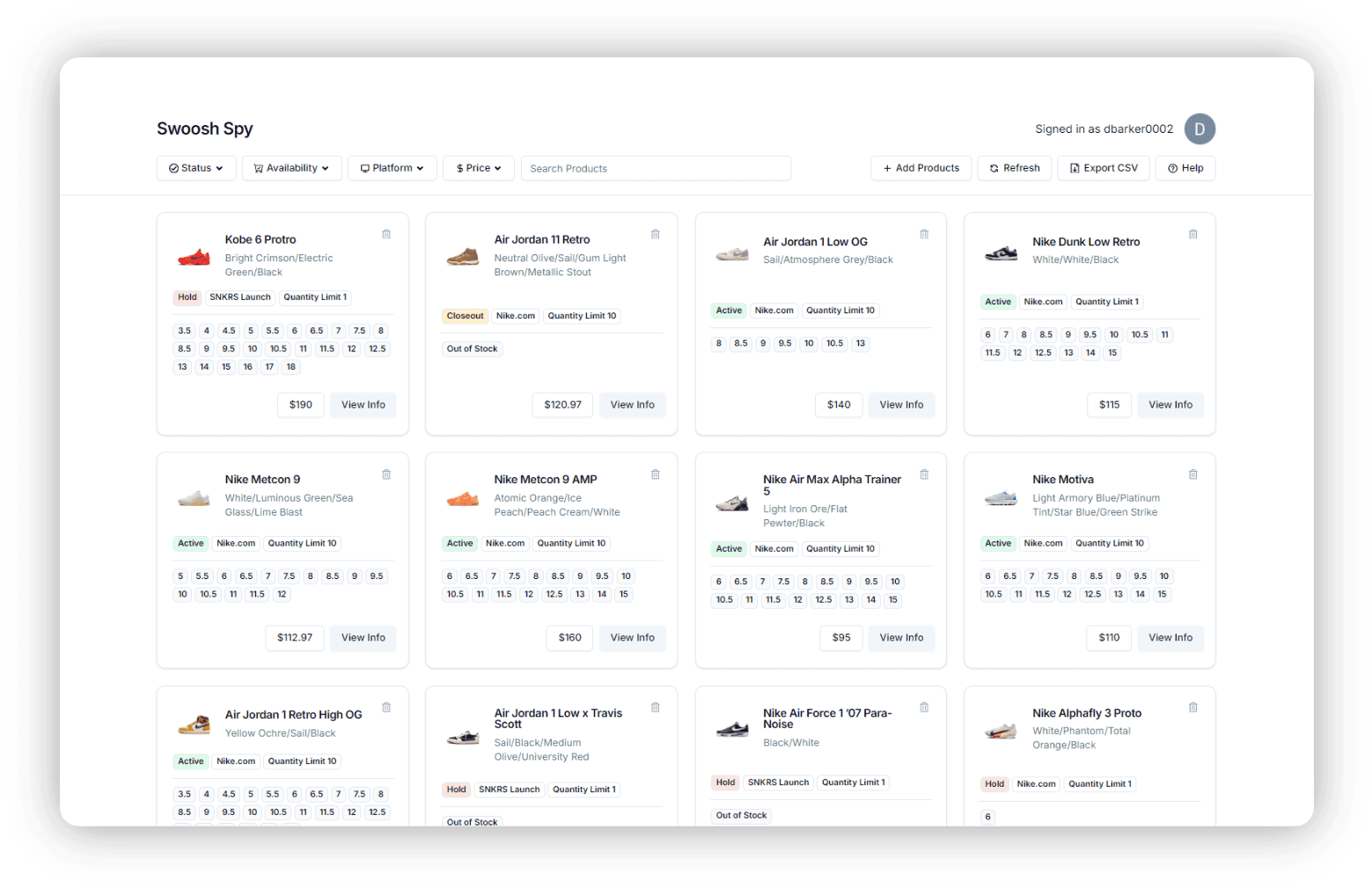Click the Nike Dunk Low Retro shoe image
Image resolution: width=1372 pixels, height=895 pixels.
[1001, 254]
